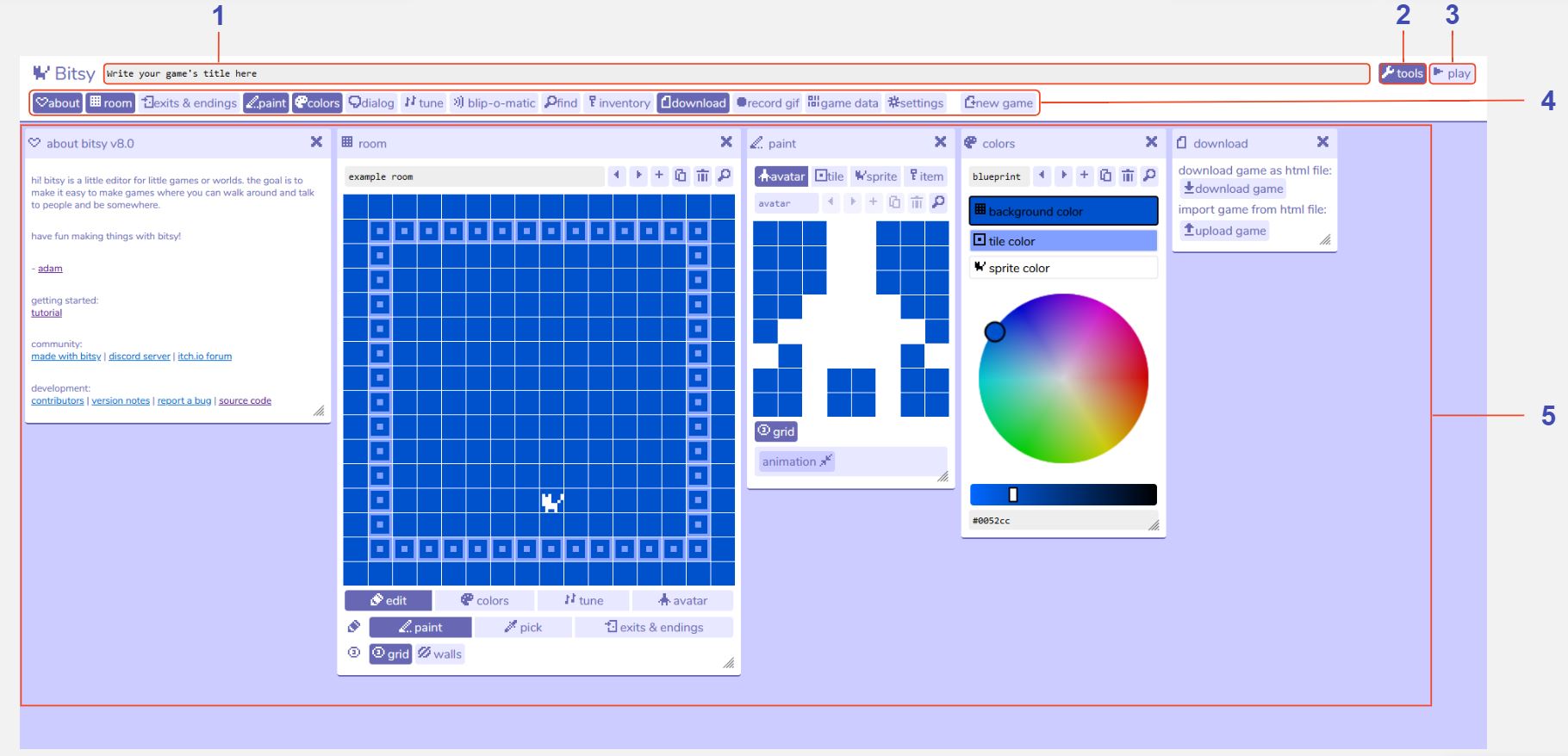Toggle grid in paint panel
This screenshot has height=756, width=1568.
pyautogui.click(x=776, y=431)
